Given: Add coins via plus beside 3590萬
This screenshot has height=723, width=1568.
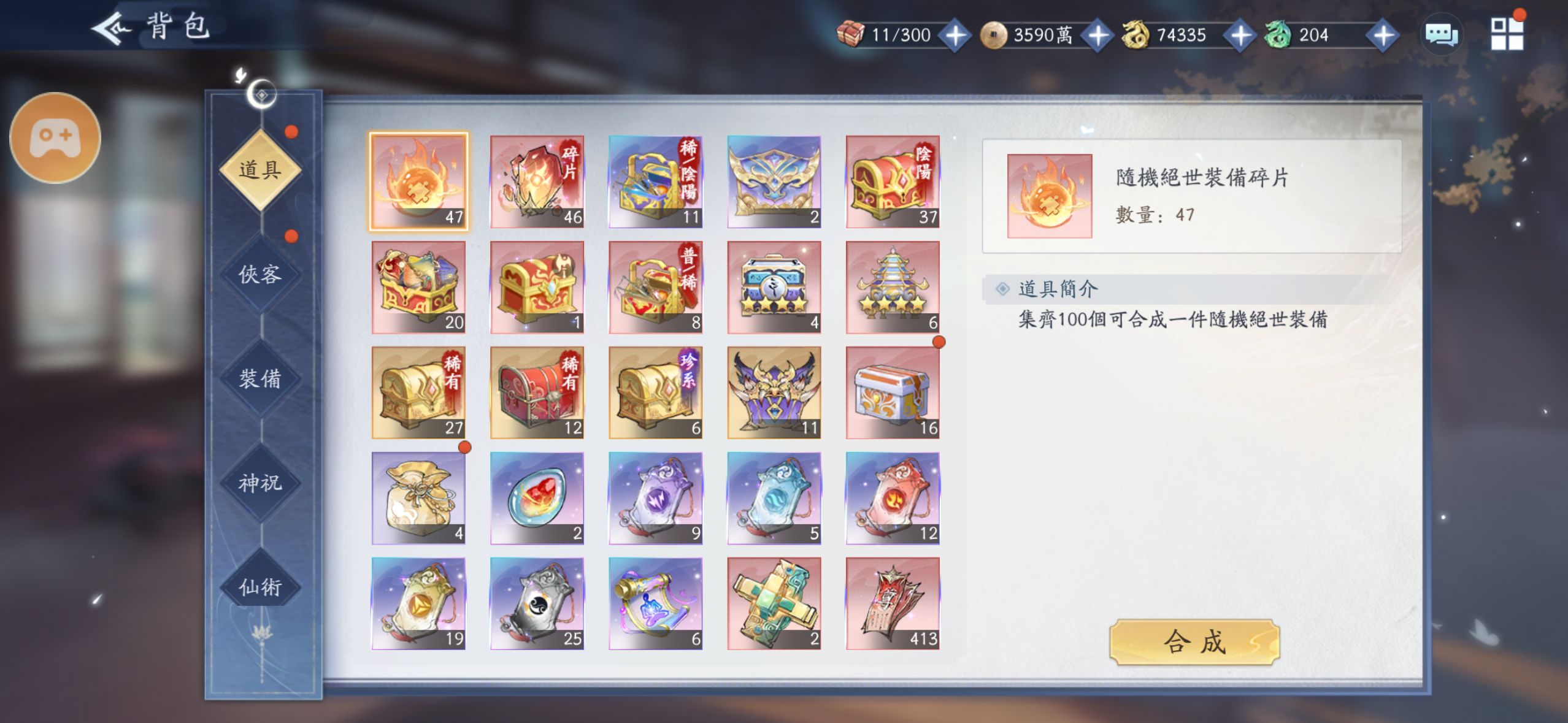Looking at the screenshot, I should tap(1097, 35).
